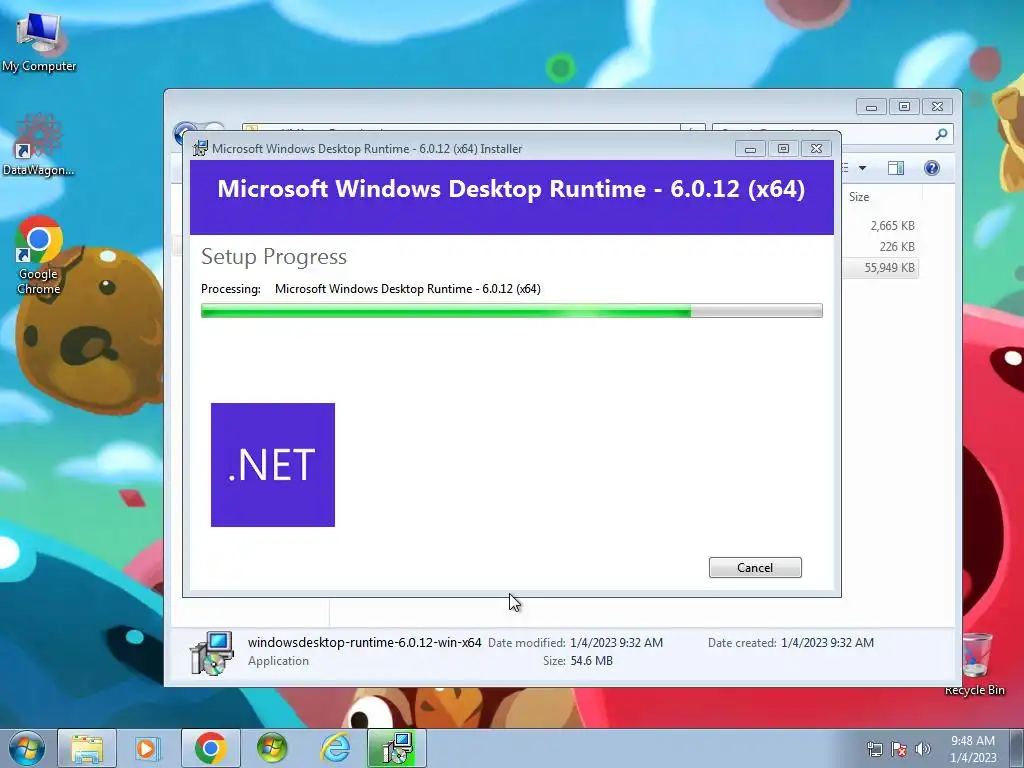Open Chrome from the taskbar
The width and height of the screenshot is (1024, 768).
(210, 748)
